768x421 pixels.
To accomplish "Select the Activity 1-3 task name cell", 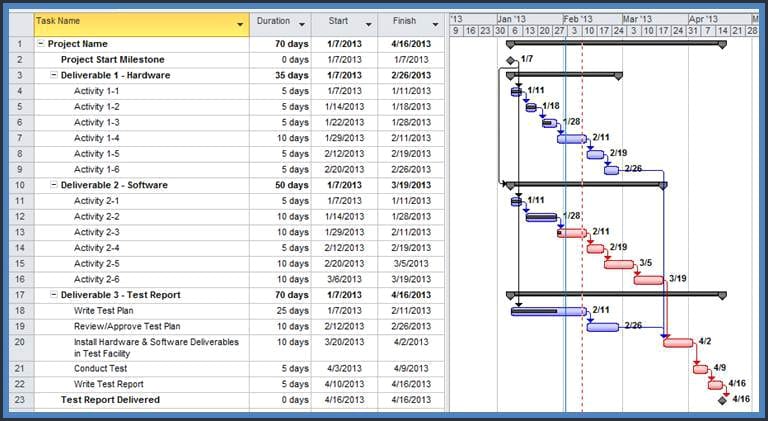I will pos(97,122).
